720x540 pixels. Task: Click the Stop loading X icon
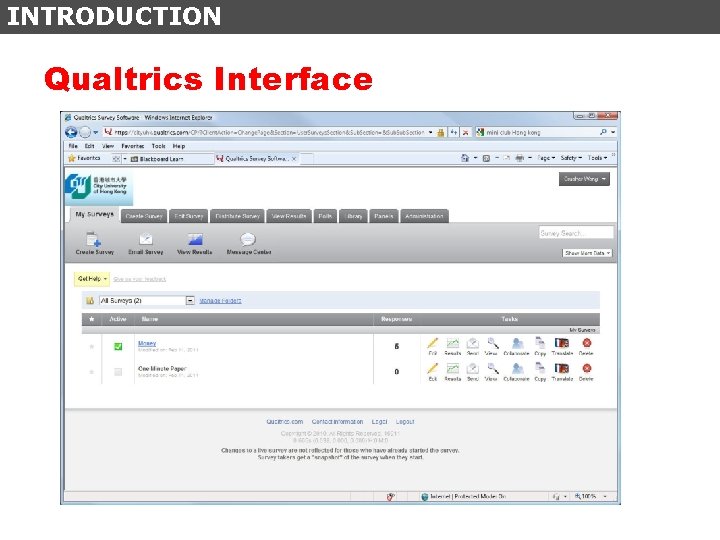tap(466, 132)
